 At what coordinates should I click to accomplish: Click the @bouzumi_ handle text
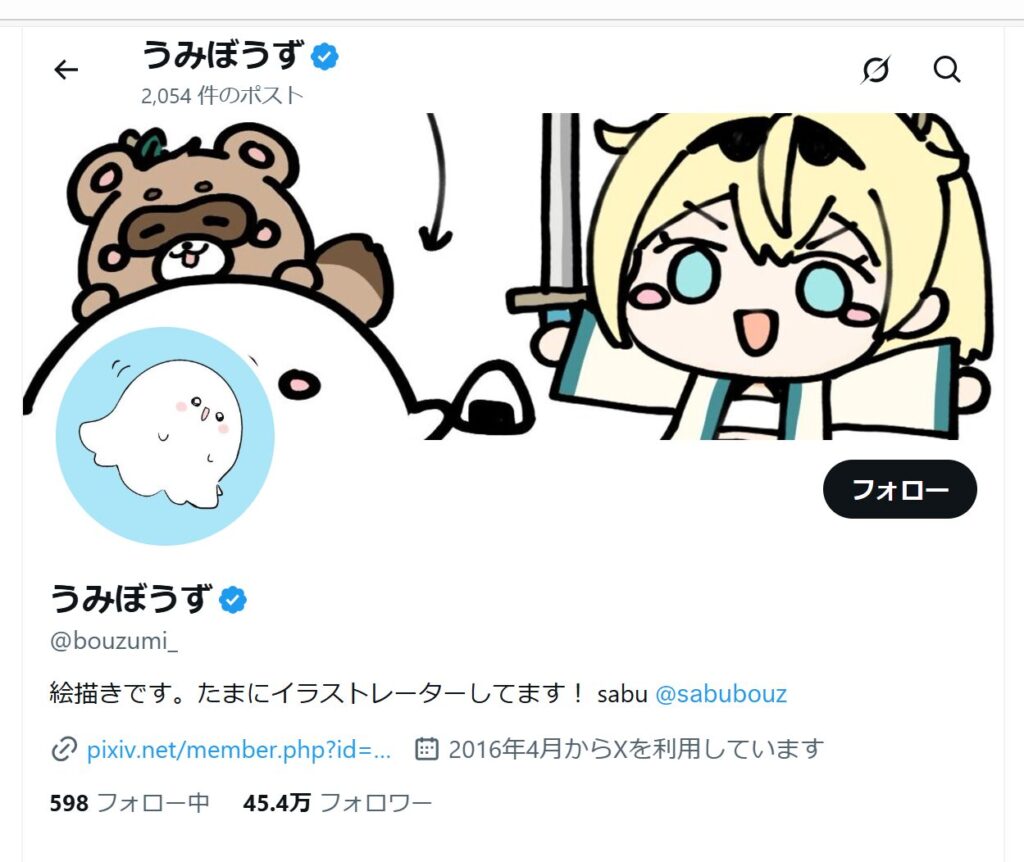pyautogui.click(x=114, y=641)
